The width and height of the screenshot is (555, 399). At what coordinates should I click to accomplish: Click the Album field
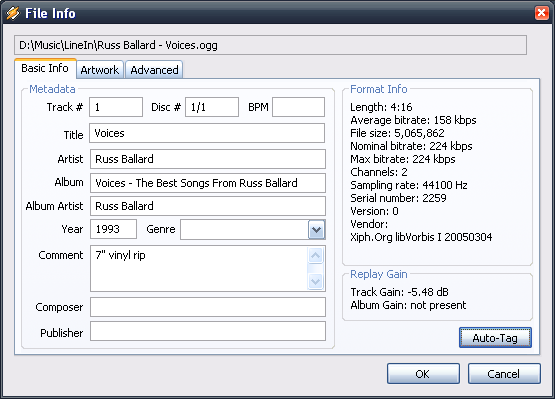coord(208,183)
